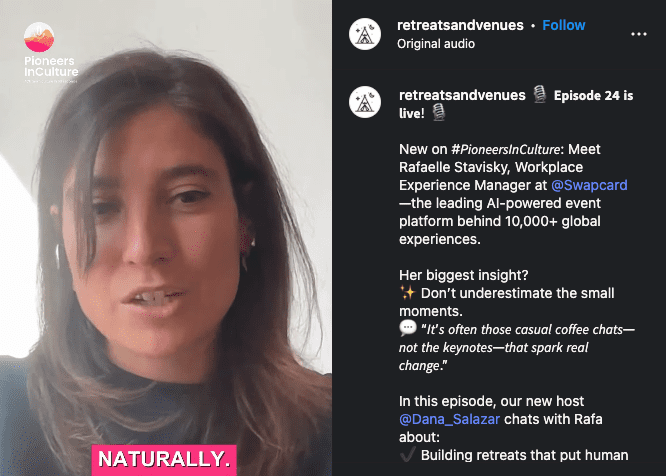Viewport: 666px width, 476px height.
Task: Open retreatsandvenues profile avatar in header
Action: click(x=364, y=34)
